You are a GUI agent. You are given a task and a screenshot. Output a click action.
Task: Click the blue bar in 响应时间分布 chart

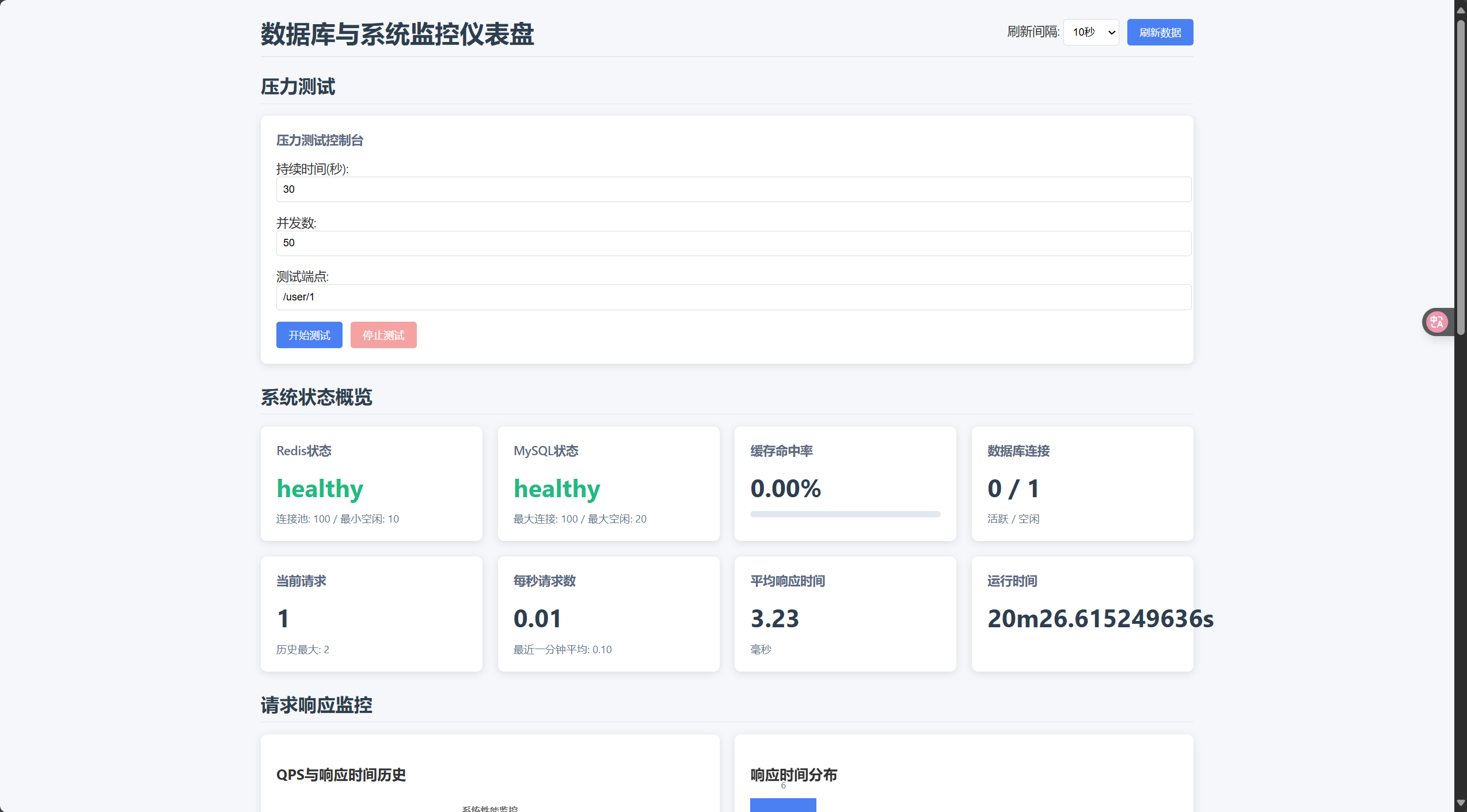(x=783, y=805)
